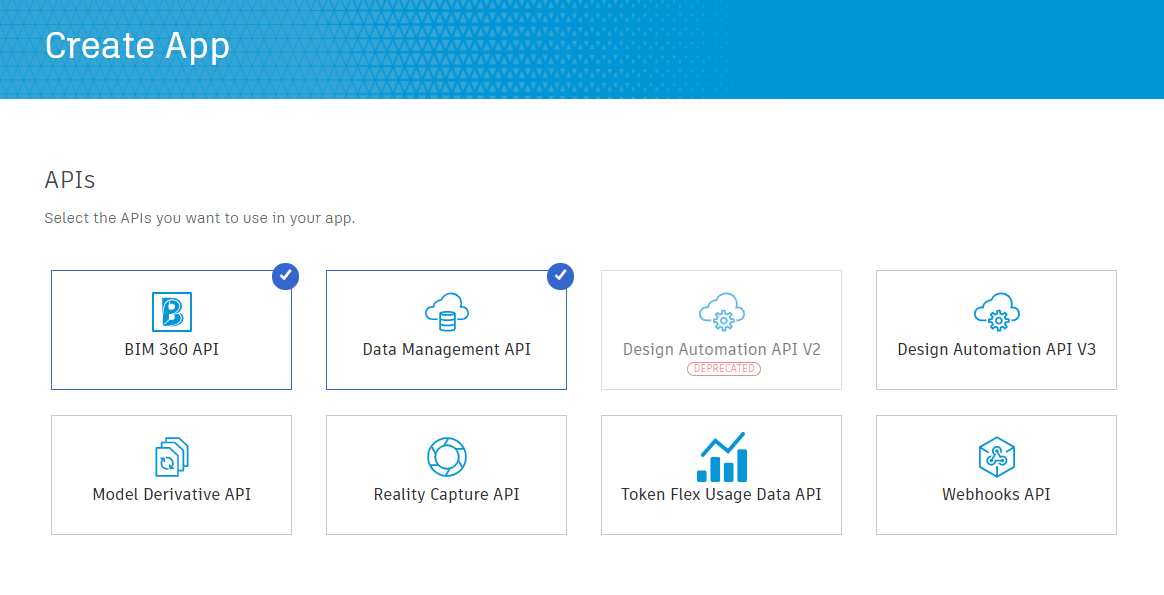
Task: Click the 'Webhooks API' label
Action: pyautogui.click(x=996, y=494)
